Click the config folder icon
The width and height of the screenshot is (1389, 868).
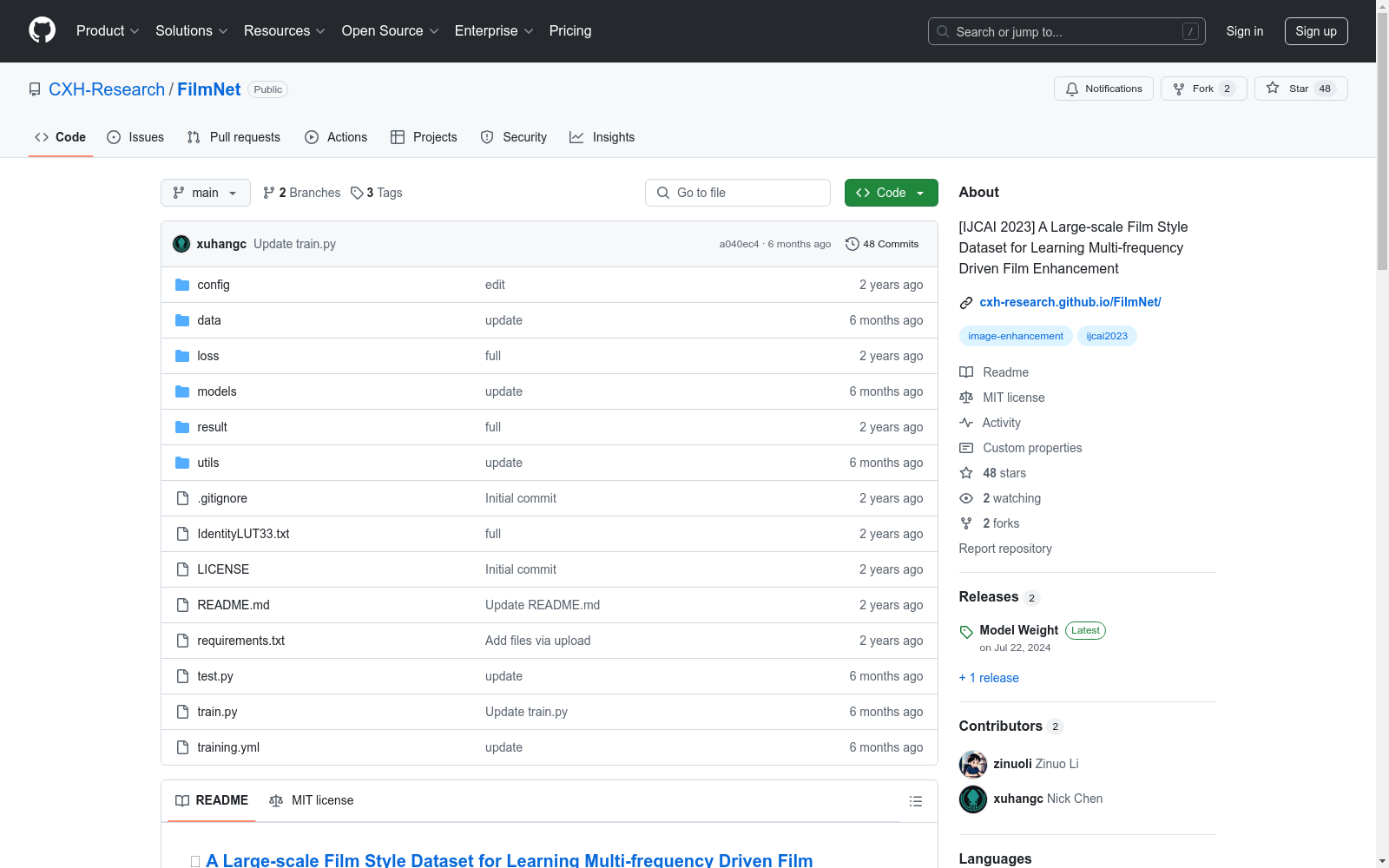pyautogui.click(x=182, y=285)
